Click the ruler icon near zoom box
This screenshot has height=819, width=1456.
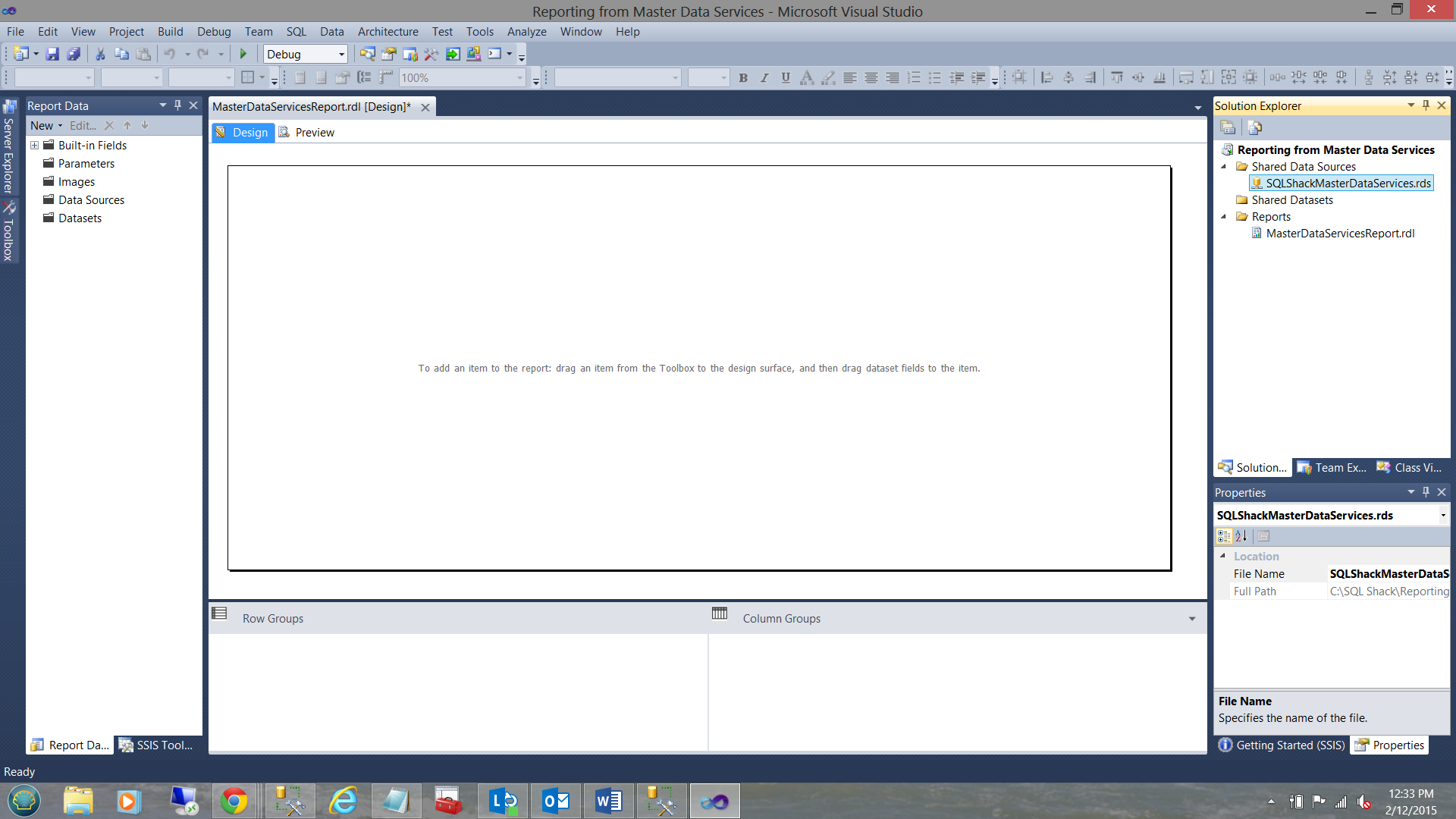[386, 77]
